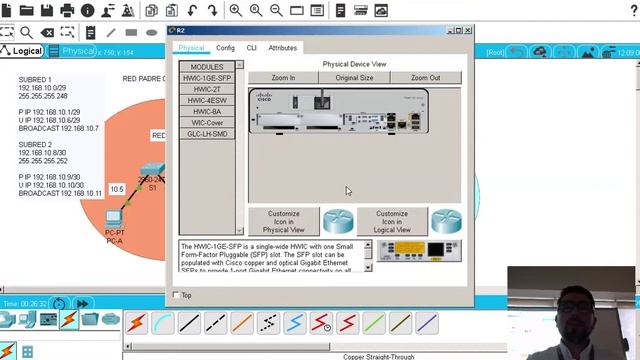The width and height of the screenshot is (640, 360).
Task: Choose the Inspect magnifier tool
Action: 27,32
